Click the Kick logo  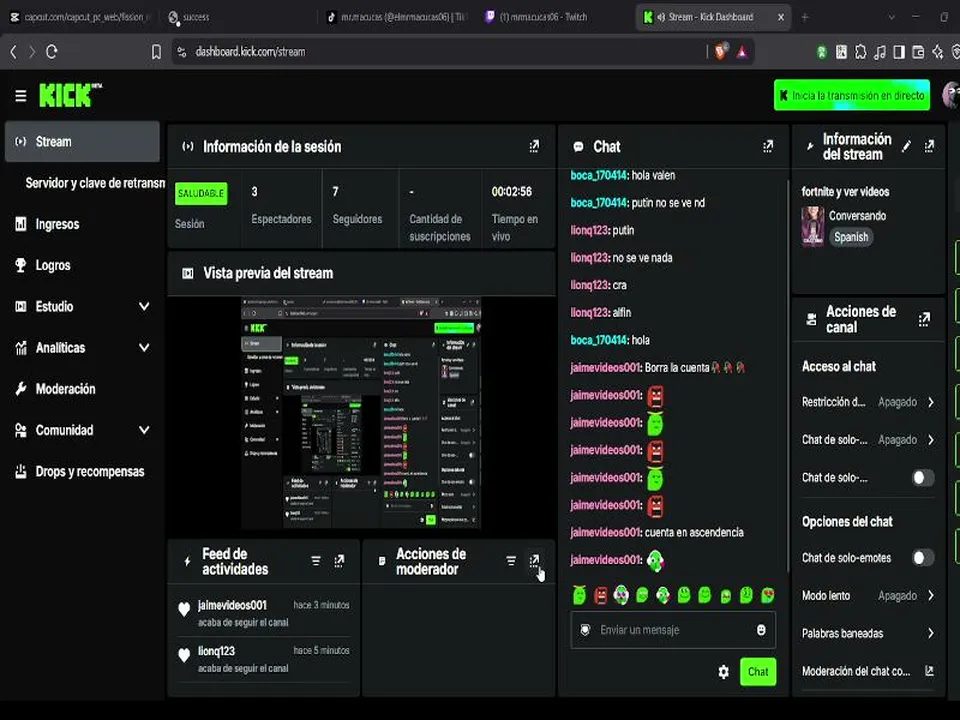(x=70, y=95)
